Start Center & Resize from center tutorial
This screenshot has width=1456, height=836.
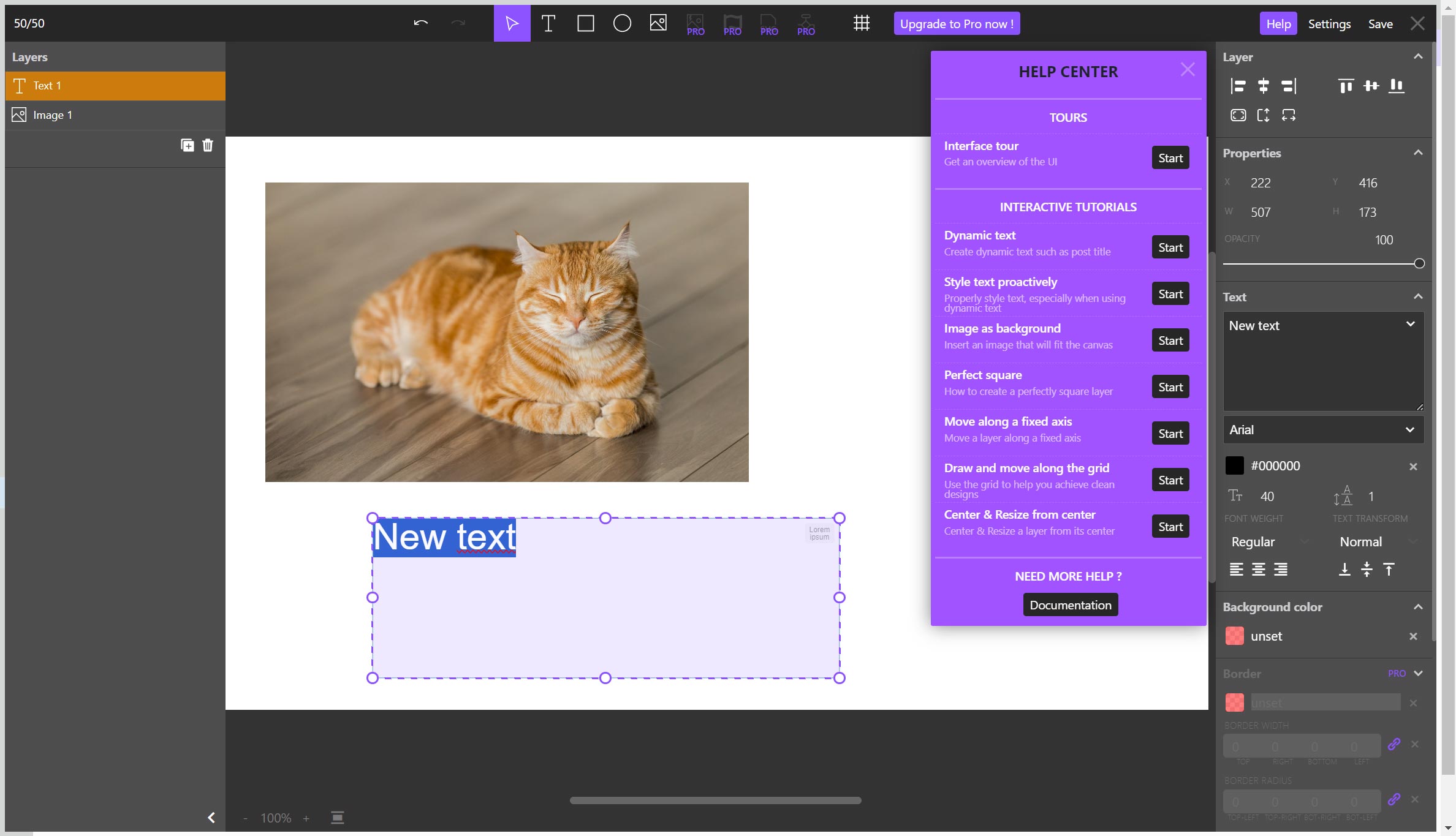tap(1170, 527)
